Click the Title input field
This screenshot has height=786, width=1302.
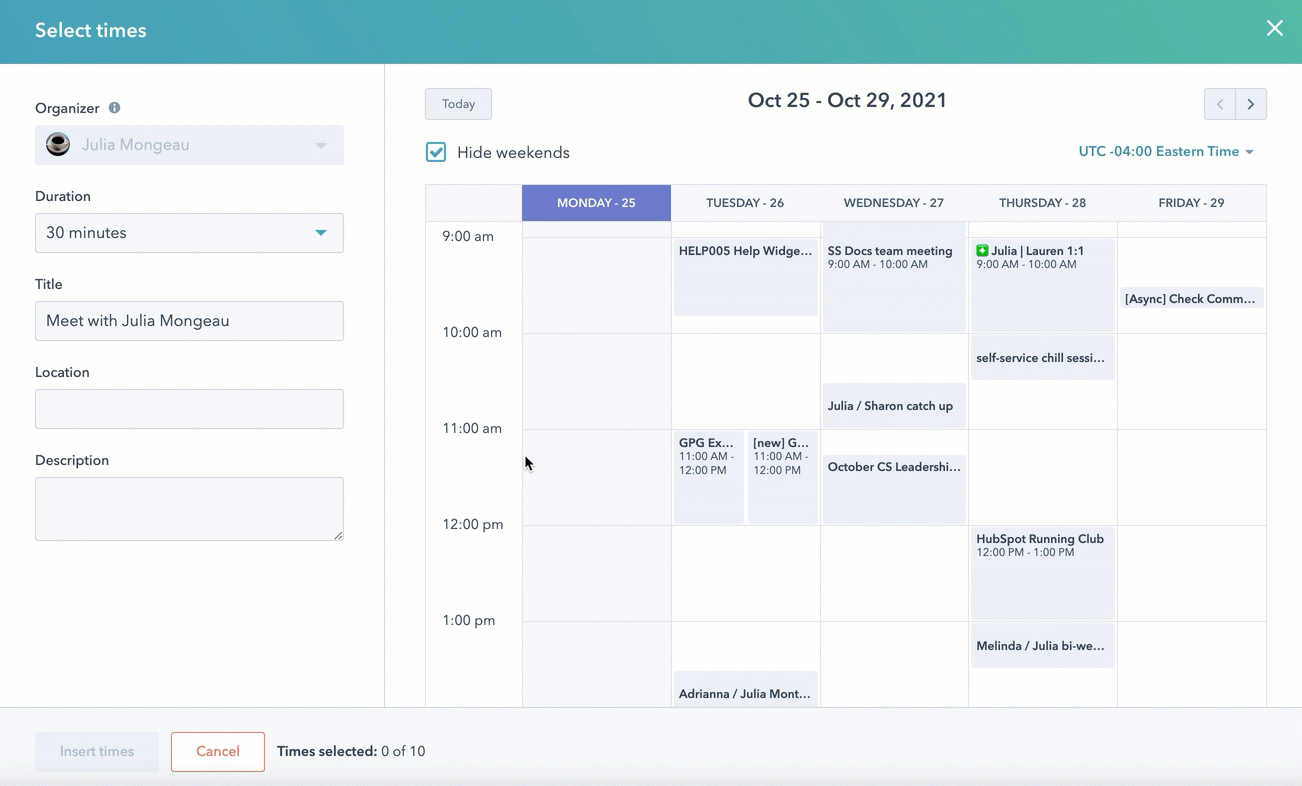point(189,321)
